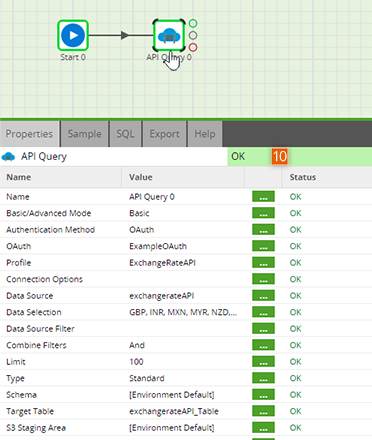The height and width of the screenshot is (440, 372).
Task: Click the 'Connection Options' property label
Action: [x=44, y=279]
